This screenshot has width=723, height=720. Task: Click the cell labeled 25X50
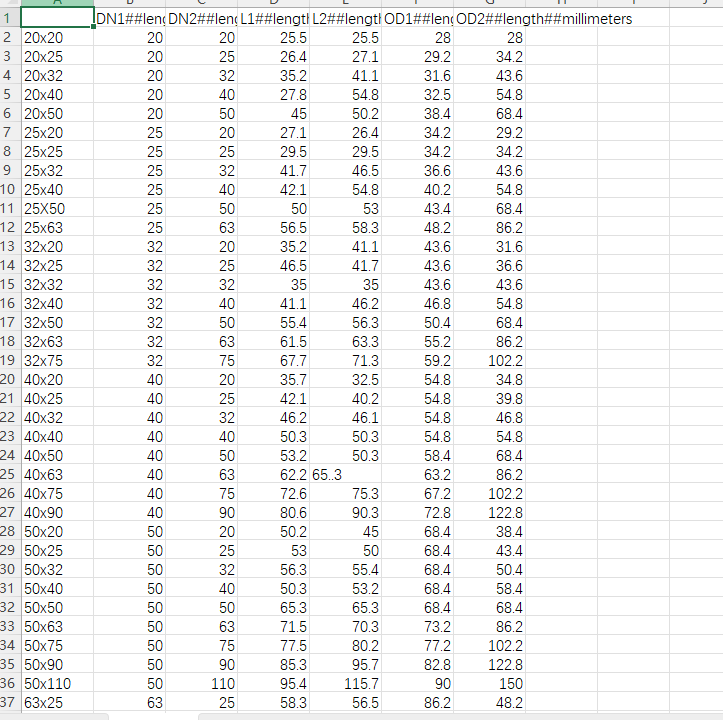(56, 208)
